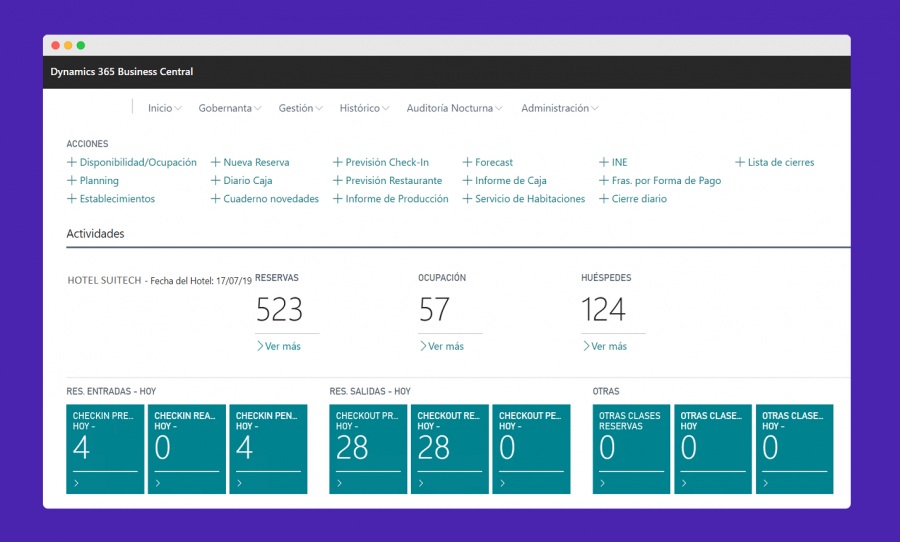Click the Actividades section heading

[x=95, y=234]
